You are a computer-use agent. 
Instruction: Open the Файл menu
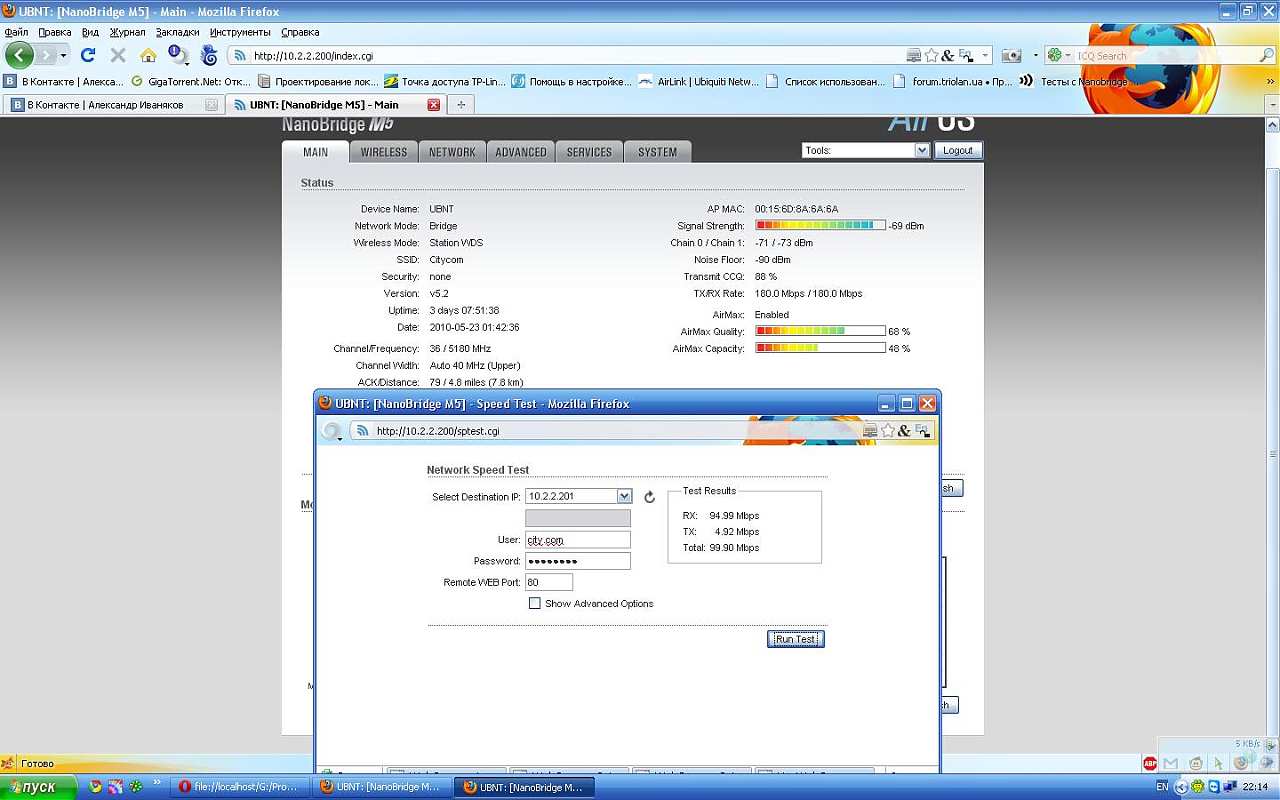pyautogui.click(x=16, y=32)
